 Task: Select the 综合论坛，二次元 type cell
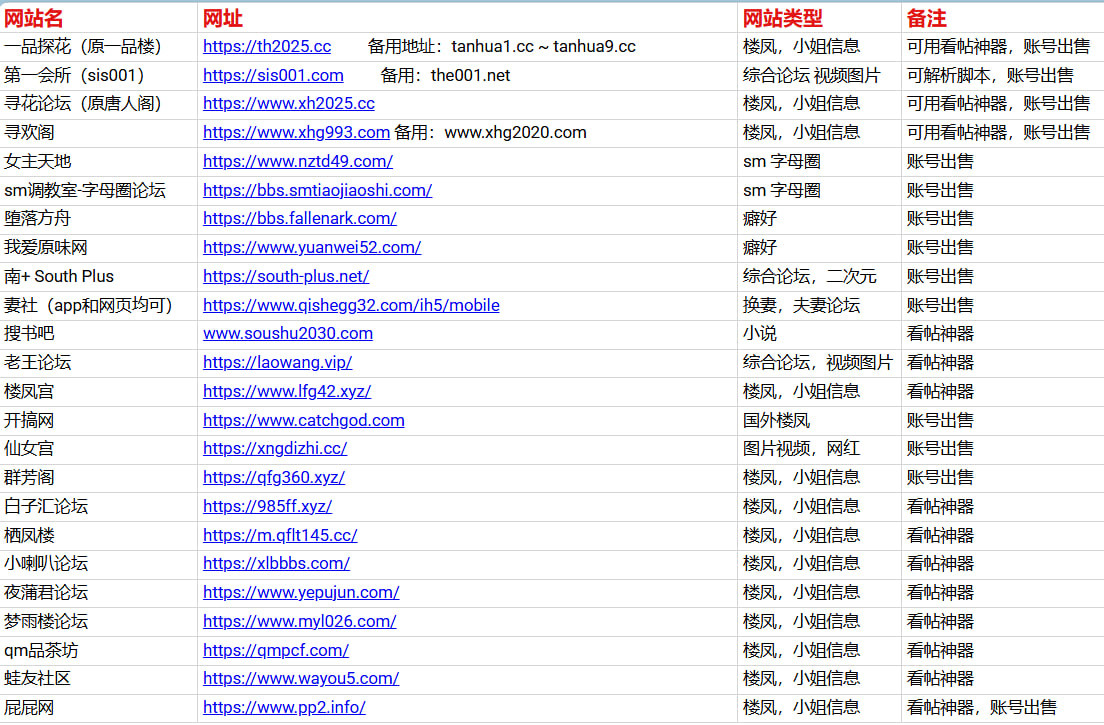[x=819, y=276]
